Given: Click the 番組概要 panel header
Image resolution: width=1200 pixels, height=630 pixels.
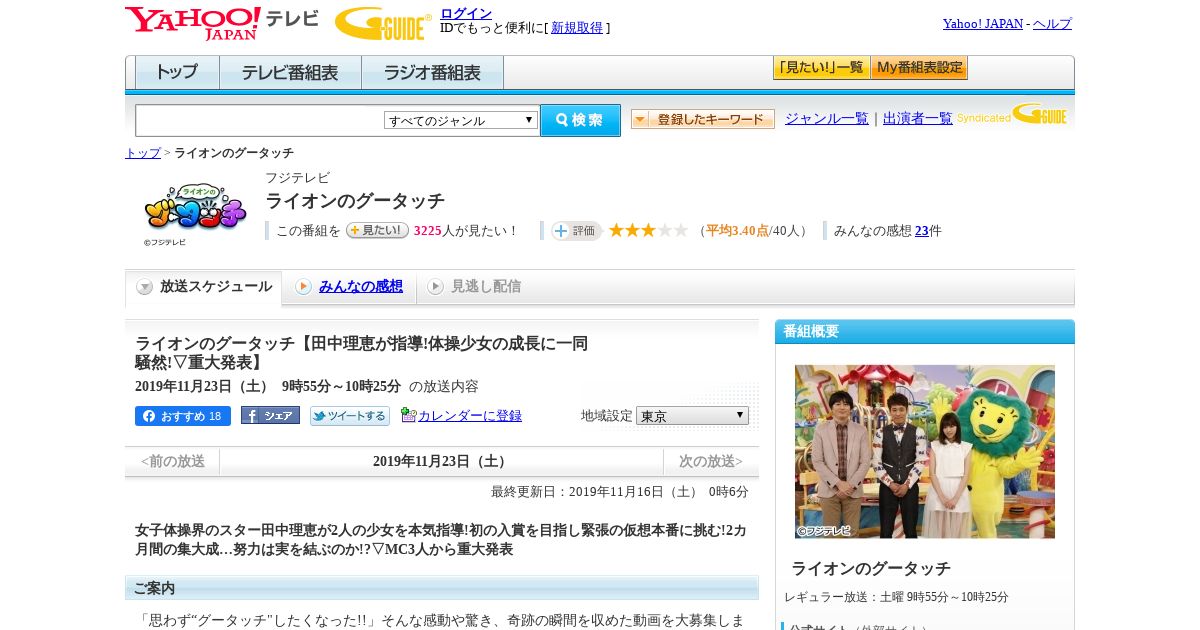Looking at the screenshot, I should click(925, 331).
